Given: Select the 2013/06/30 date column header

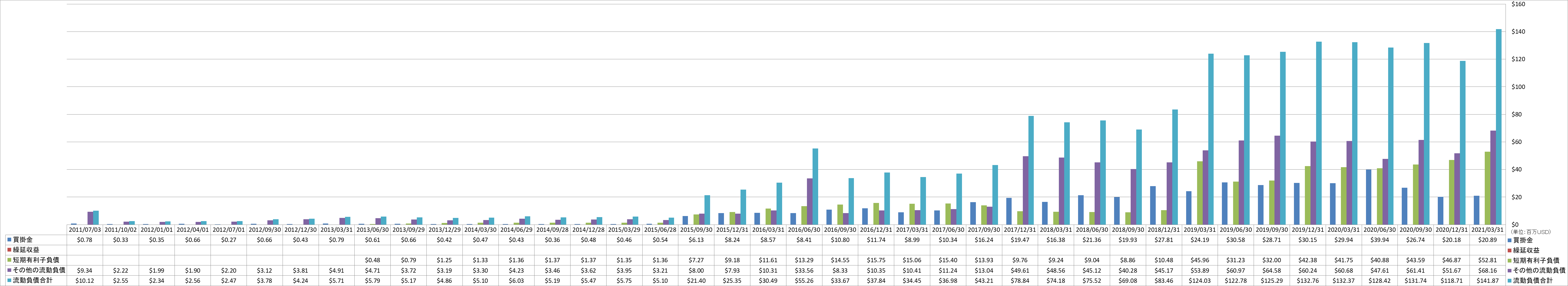Looking at the screenshot, I should click(373, 230).
